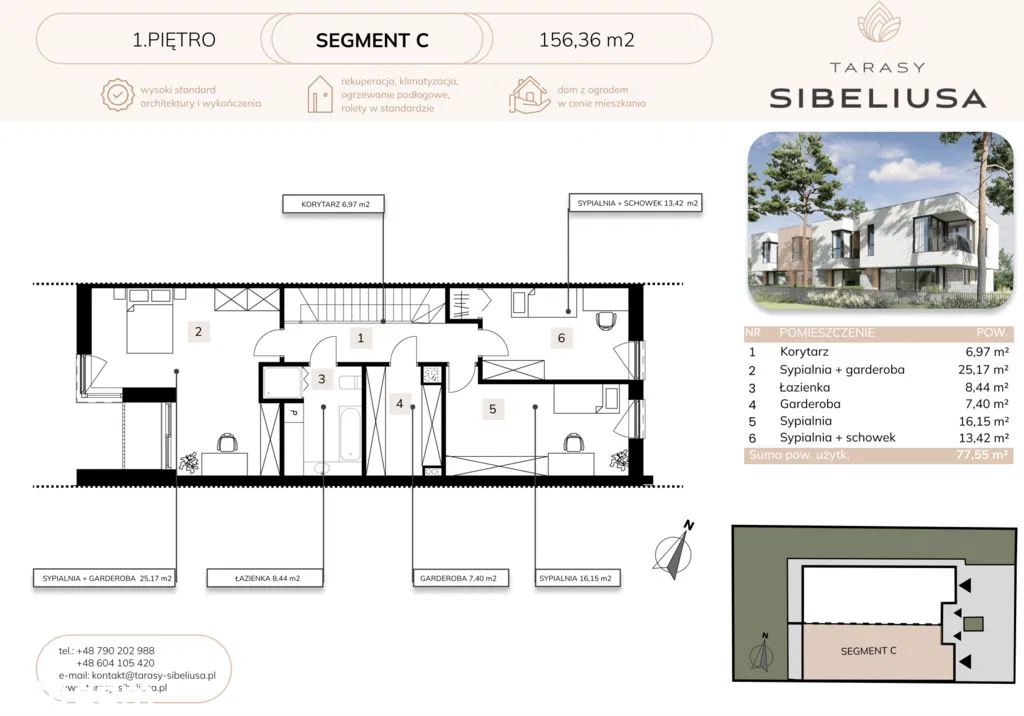Viewport: 1024px width, 716px height.
Task: Select the room 4 number marker on the plan
Action: tap(400, 404)
